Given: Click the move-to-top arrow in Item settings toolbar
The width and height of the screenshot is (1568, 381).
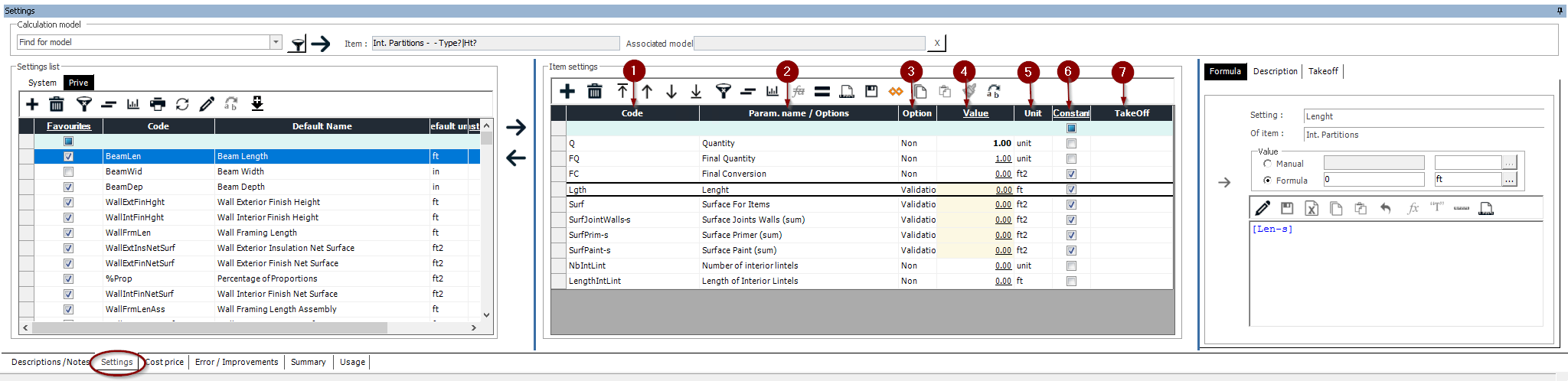Looking at the screenshot, I should [x=622, y=92].
